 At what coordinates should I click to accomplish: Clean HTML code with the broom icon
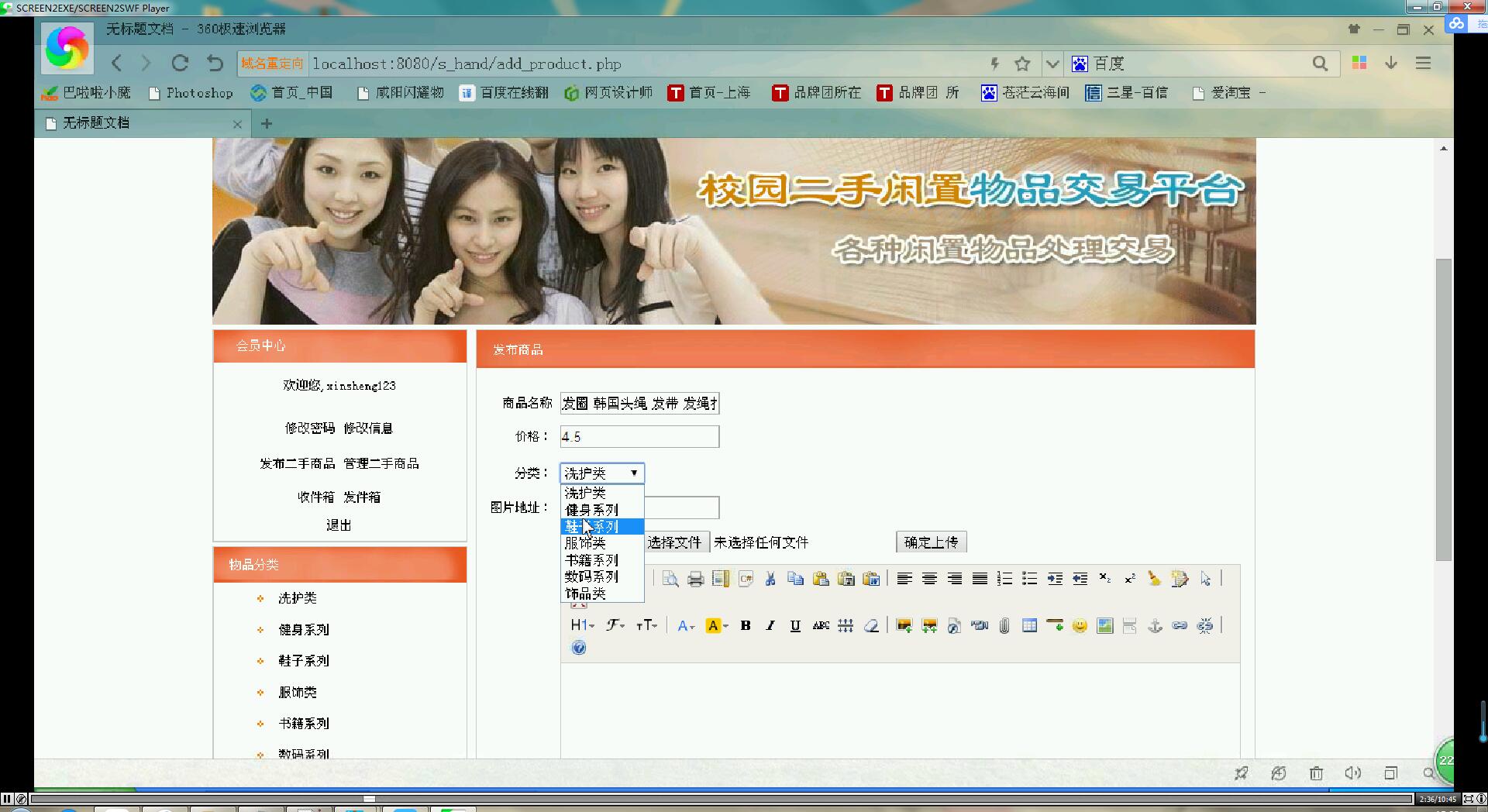pyautogui.click(x=1155, y=579)
